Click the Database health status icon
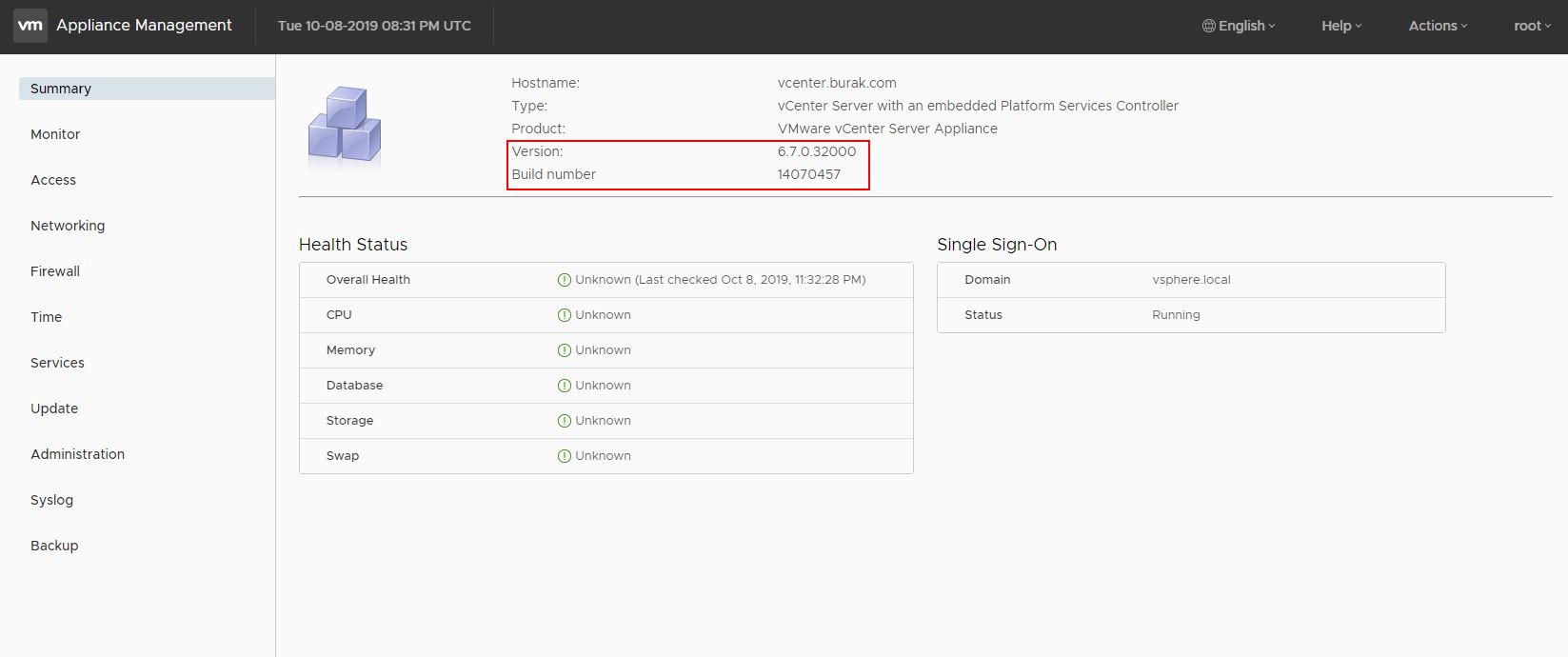This screenshot has height=657, width=1568. pyautogui.click(x=565, y=386)
